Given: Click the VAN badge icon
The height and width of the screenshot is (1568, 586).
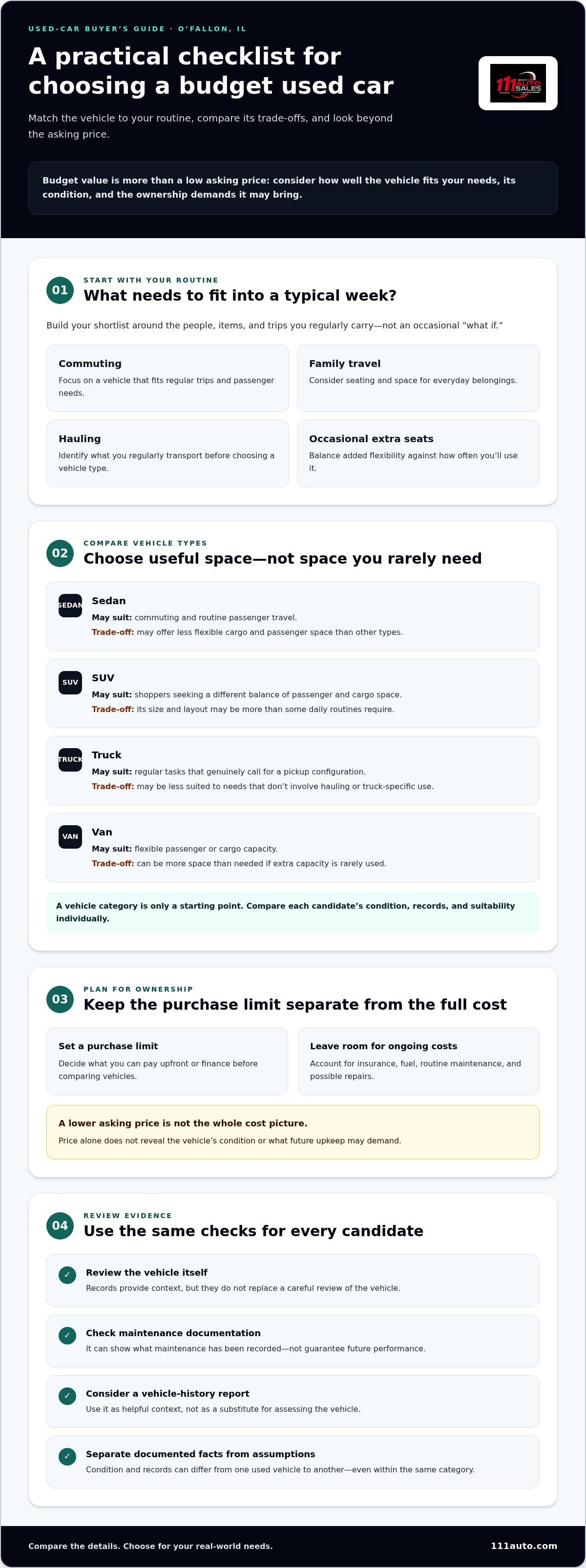Looking at the screenshot, I should pos(70,836).
